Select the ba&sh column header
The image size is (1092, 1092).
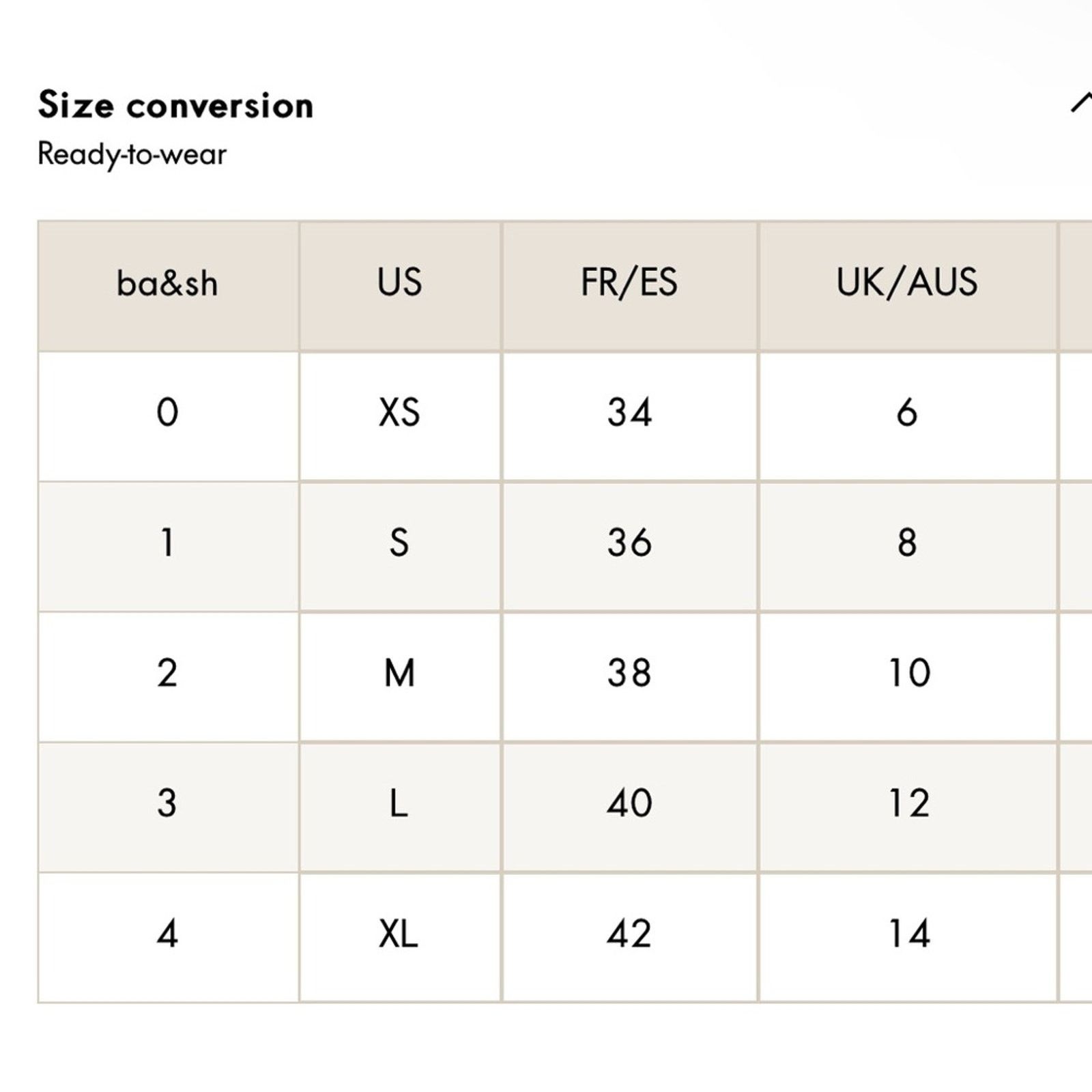(x=168, y=286)
